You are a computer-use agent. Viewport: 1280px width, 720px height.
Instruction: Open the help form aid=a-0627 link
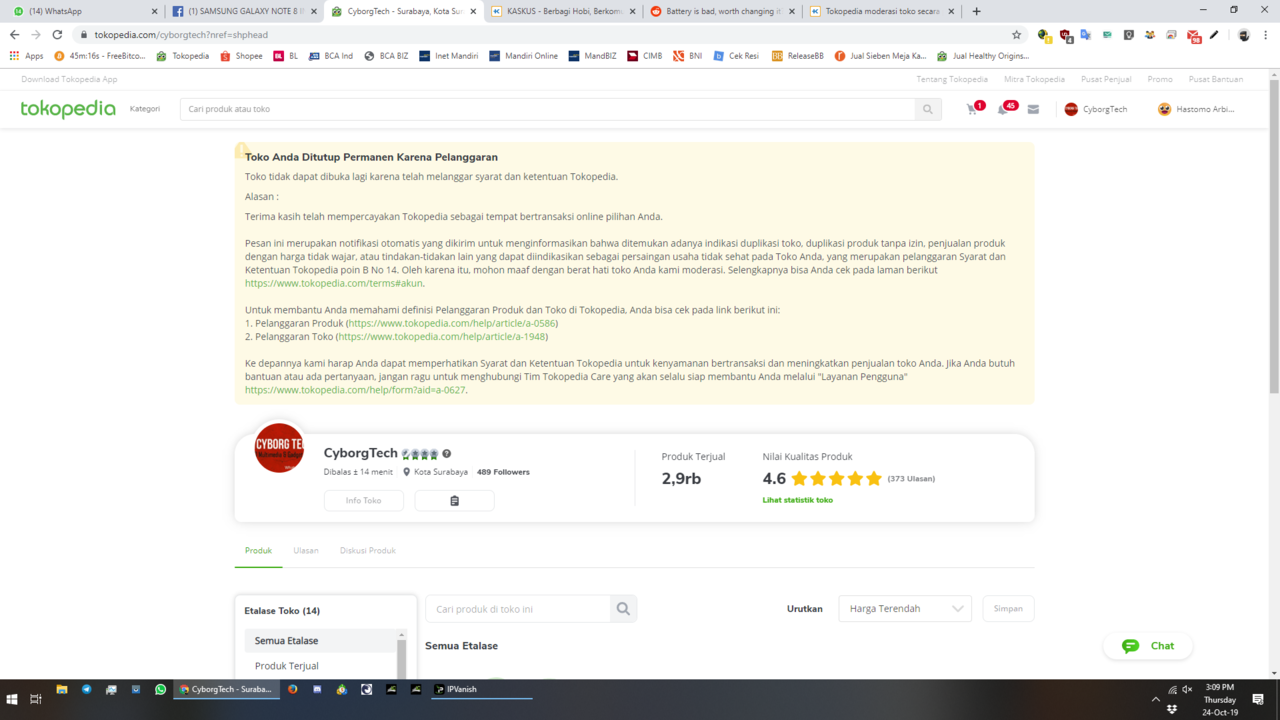pyautogui.click(x=355, y=390)
